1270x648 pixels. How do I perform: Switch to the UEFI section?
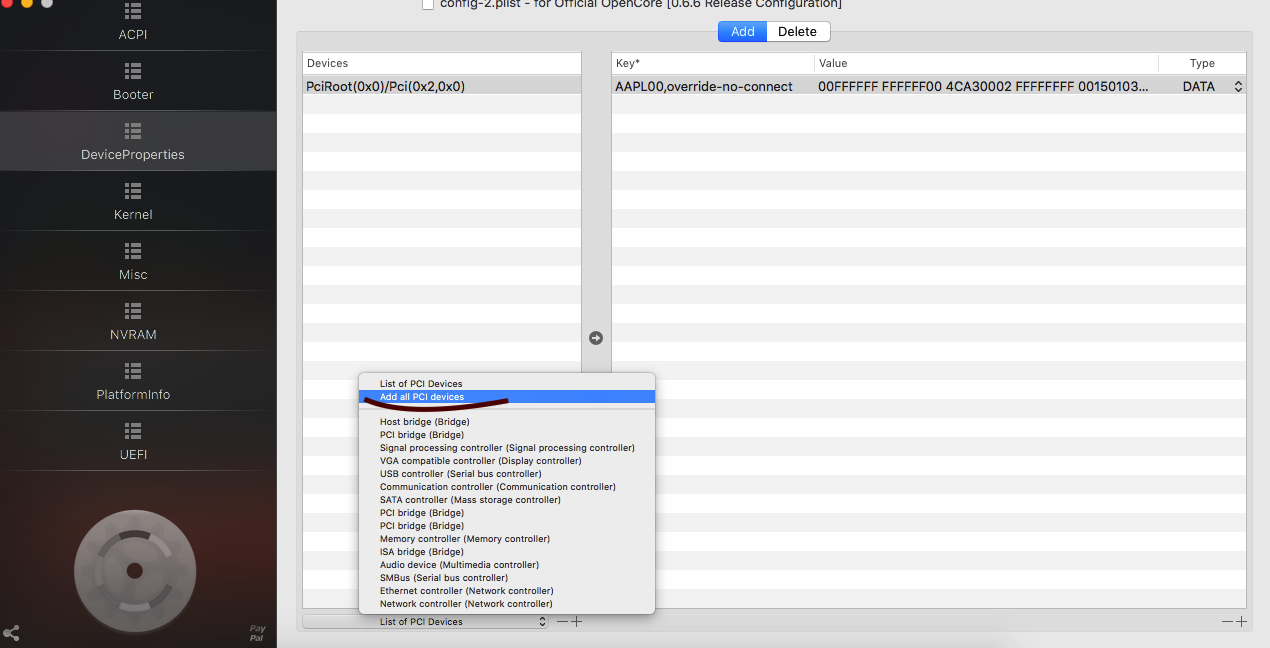point(133,442)
